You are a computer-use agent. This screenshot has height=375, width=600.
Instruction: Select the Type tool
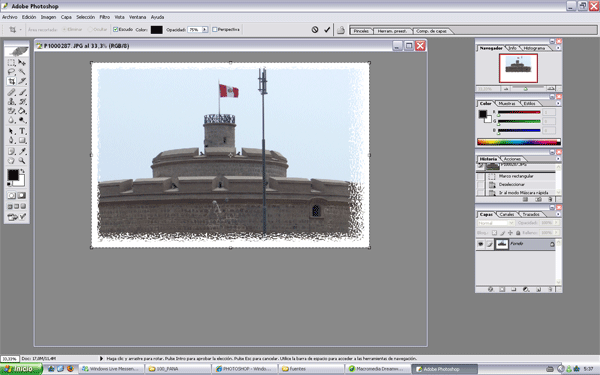tap(22, 131)
